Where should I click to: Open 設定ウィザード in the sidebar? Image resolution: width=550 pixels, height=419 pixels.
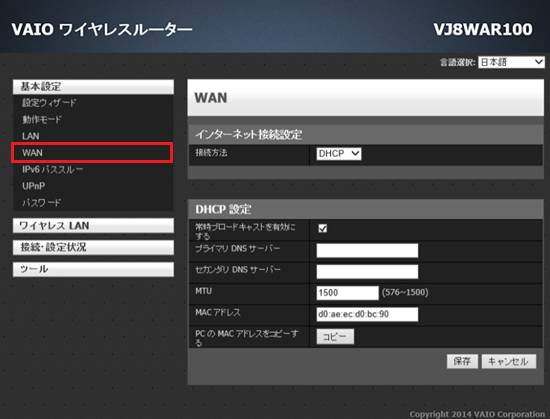(49, 103)
